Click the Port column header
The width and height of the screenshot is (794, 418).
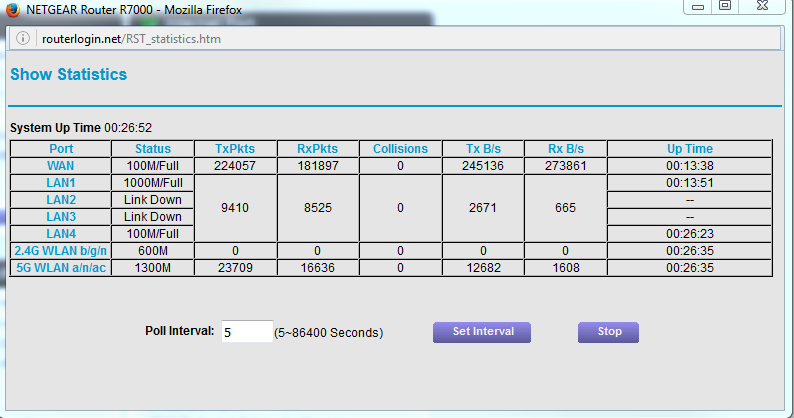pyautogui.click(x=61, y=149)
